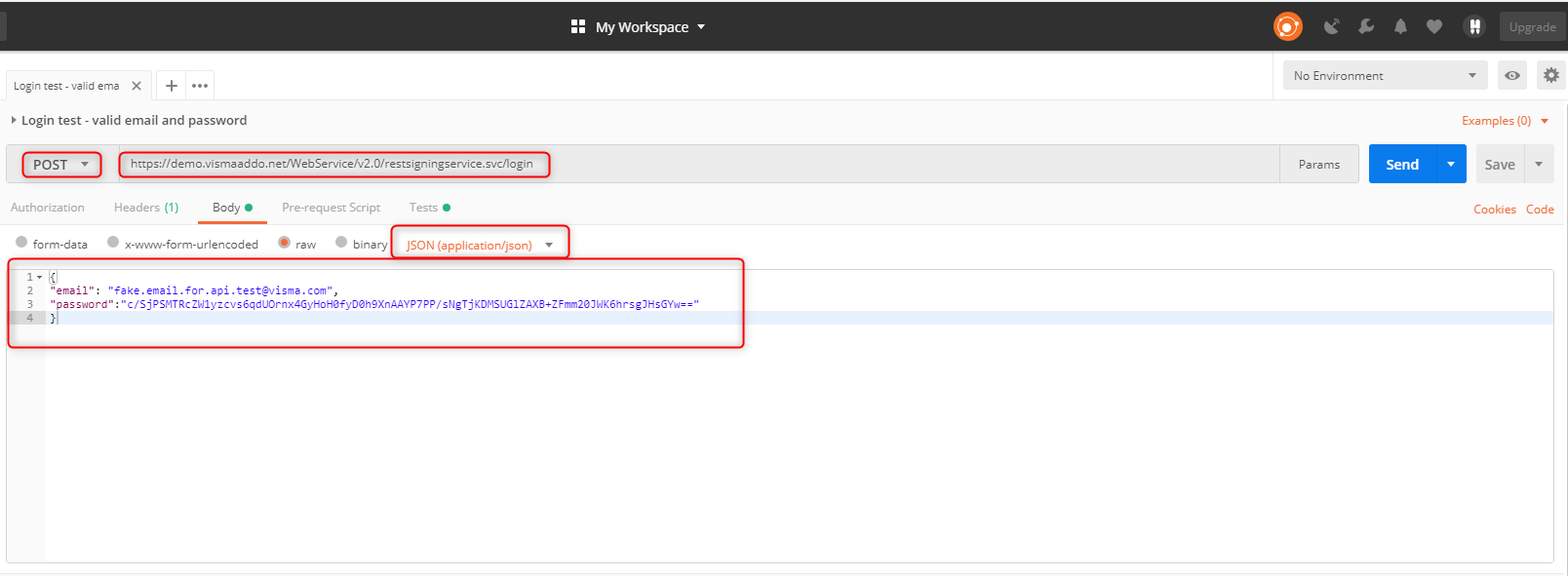This screenshot has width=1568, height=576.
Task: Open the POST method dropdown
Action: pos(61,165)
